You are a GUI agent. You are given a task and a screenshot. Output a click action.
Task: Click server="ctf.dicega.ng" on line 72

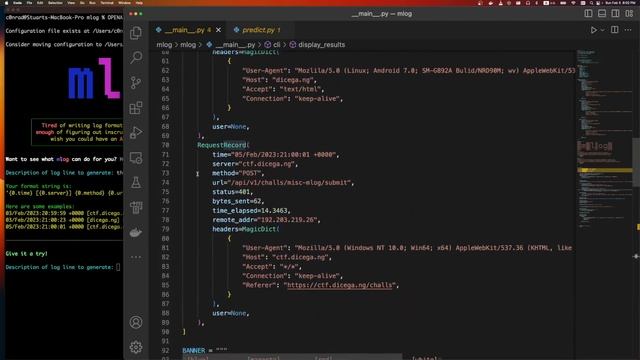pyautogui.click(x=255, y=164)
